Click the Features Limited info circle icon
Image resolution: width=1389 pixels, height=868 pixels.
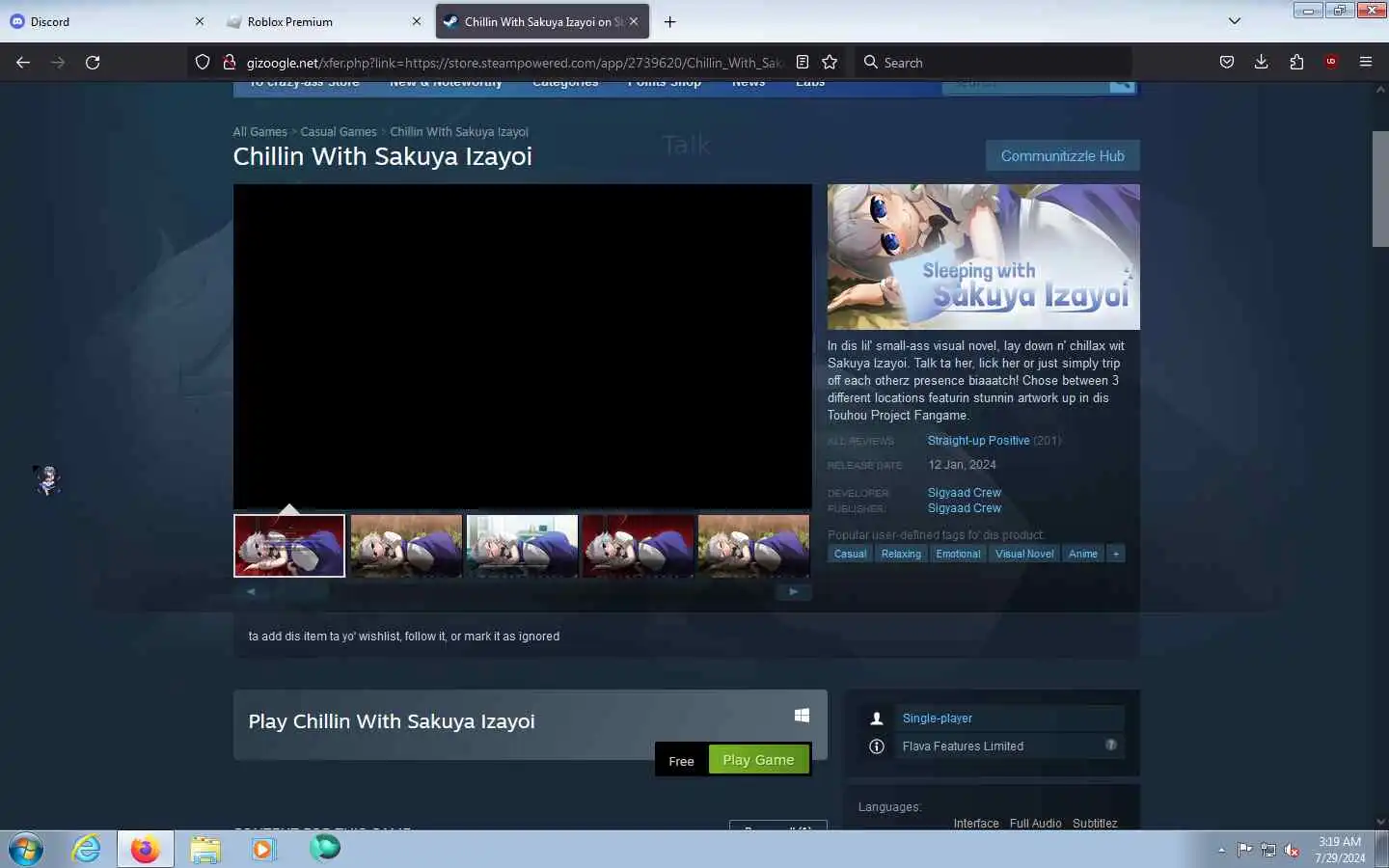pos(877,746)
